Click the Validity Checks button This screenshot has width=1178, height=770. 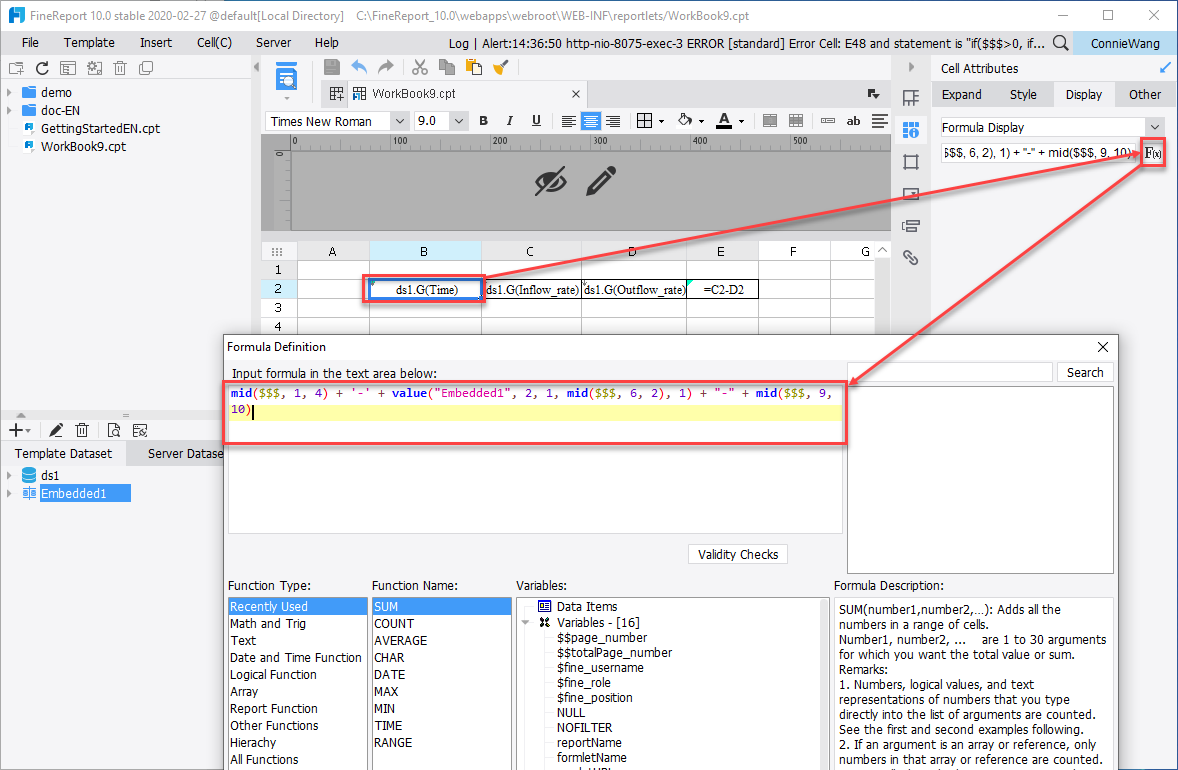pos(737,554)
